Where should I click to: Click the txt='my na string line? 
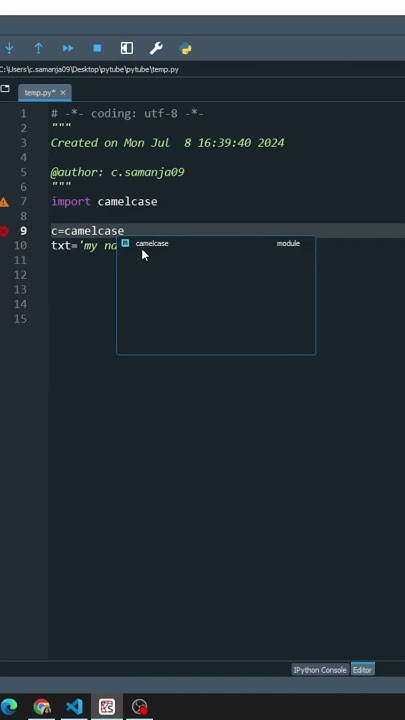click(x=84, y=246)
